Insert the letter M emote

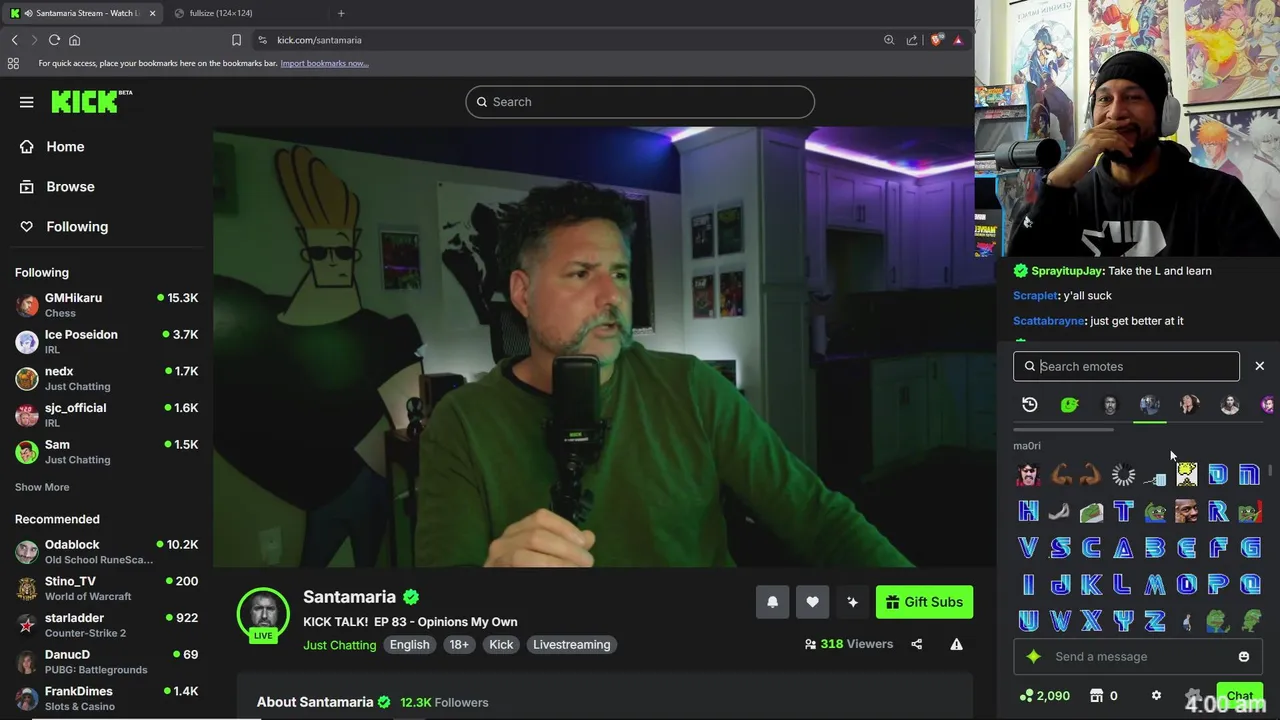coord(1155,584)
